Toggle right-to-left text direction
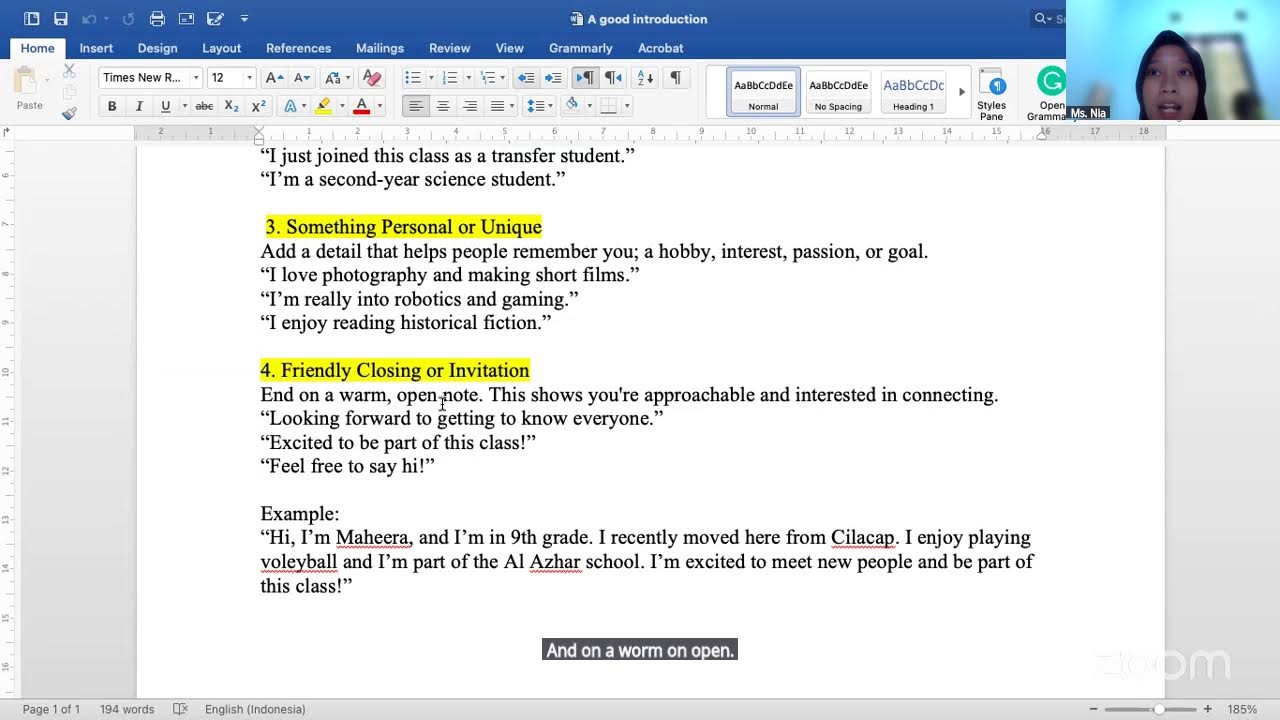 (613, 77)
